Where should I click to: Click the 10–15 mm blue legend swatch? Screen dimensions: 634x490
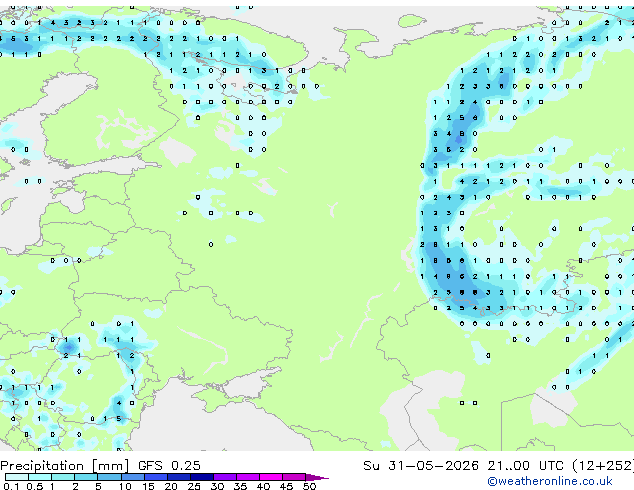tap(133, 477)
